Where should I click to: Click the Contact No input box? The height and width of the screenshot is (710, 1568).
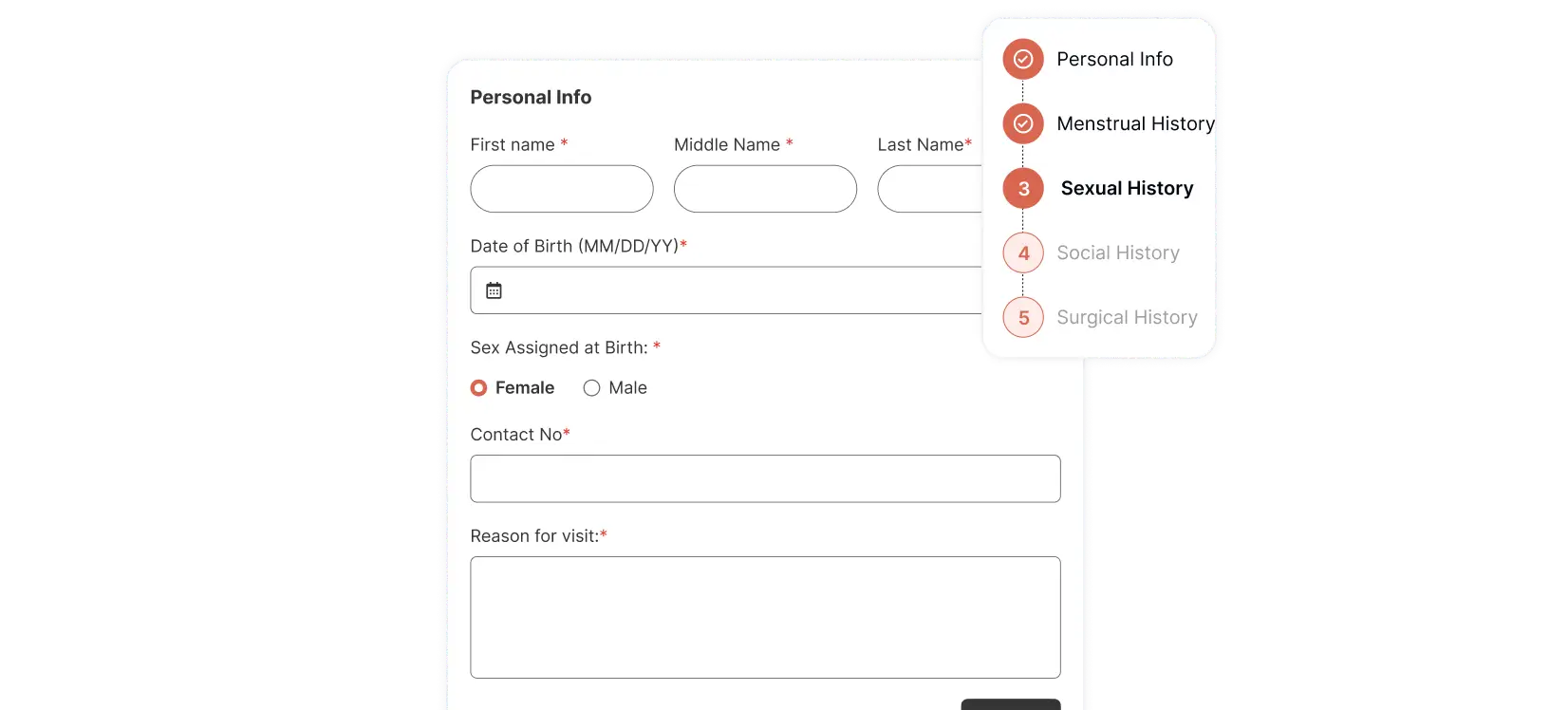coord(765,478)
